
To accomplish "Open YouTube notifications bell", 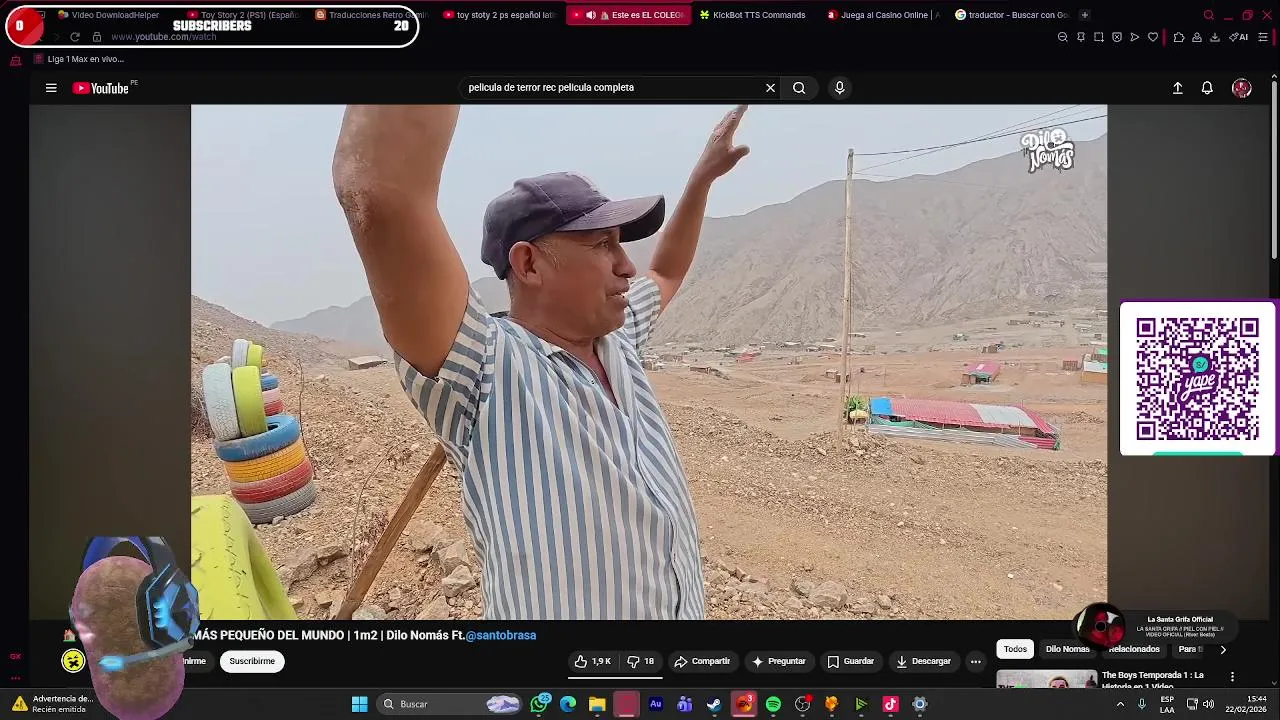I will (x=1207, y=88).
